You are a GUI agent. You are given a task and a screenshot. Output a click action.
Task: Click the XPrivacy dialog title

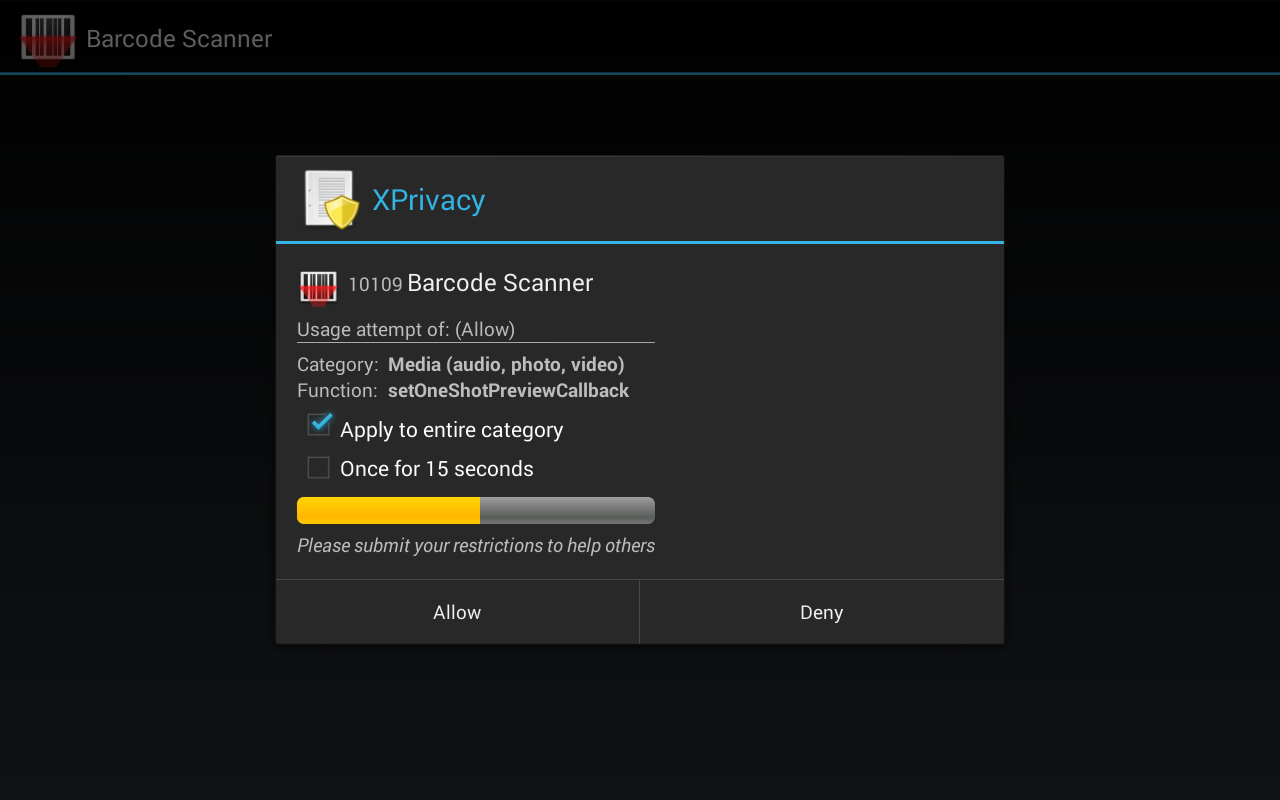coord(429,200)
